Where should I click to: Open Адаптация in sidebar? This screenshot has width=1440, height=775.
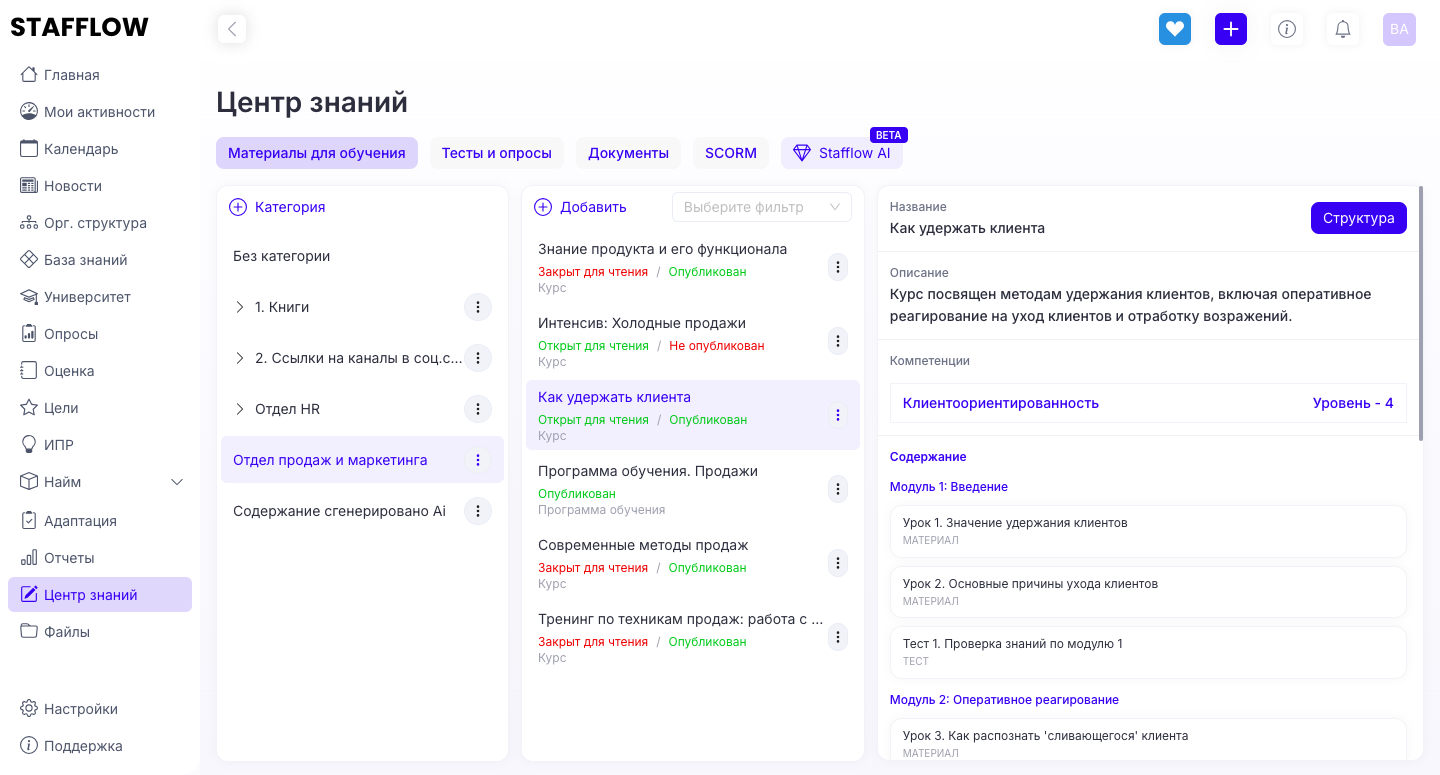click(x=100, y=521)
